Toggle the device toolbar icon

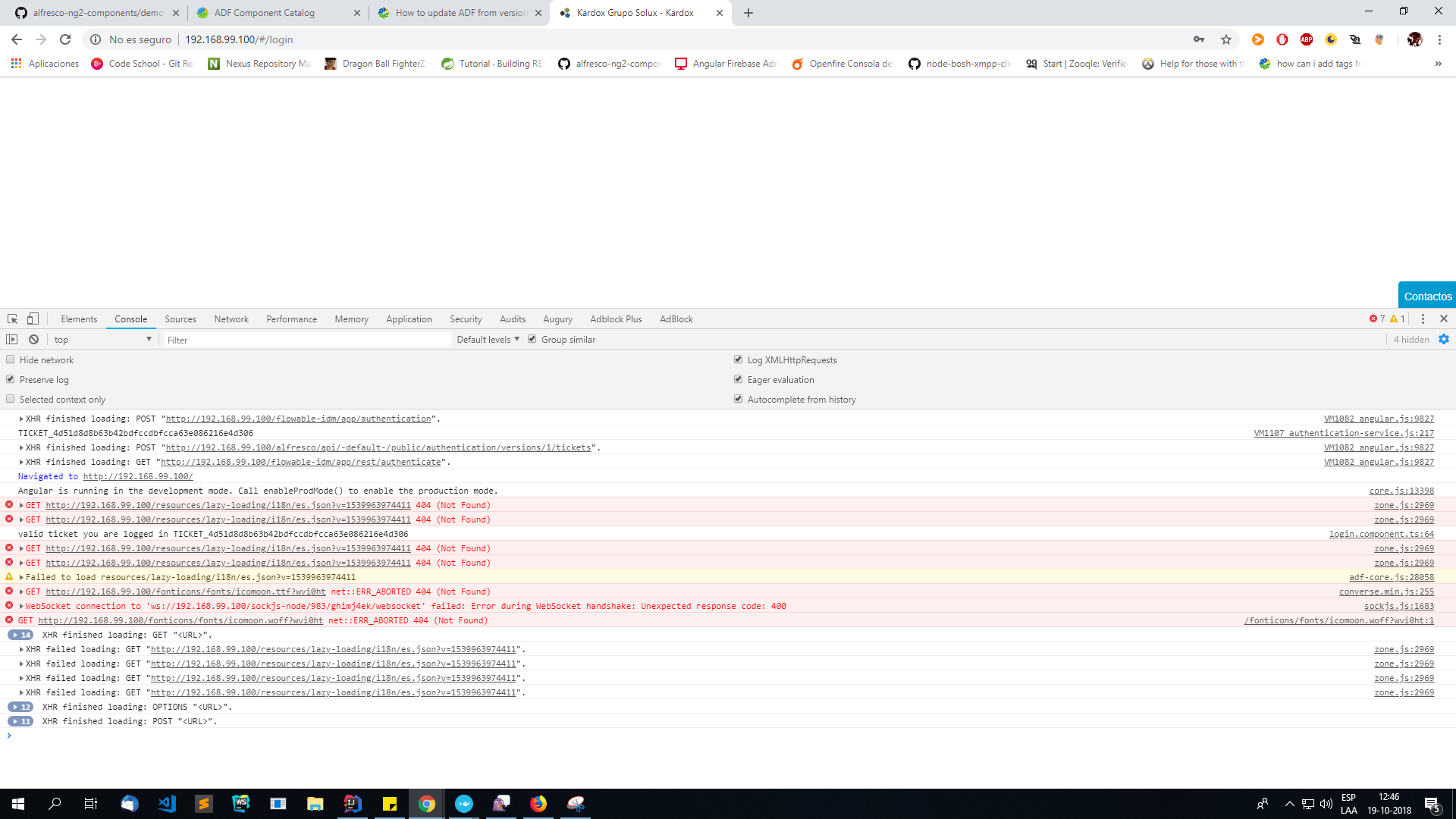[x=33, y=319]
